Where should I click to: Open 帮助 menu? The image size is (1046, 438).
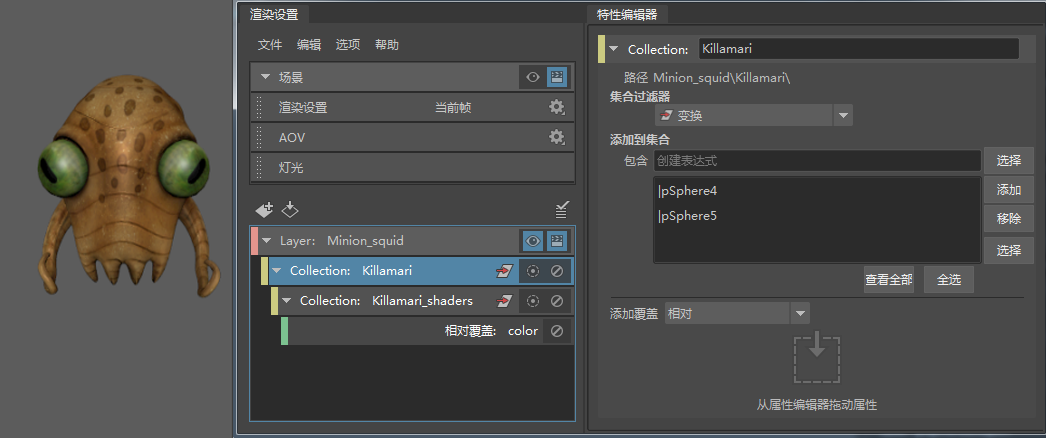point(387,45)
